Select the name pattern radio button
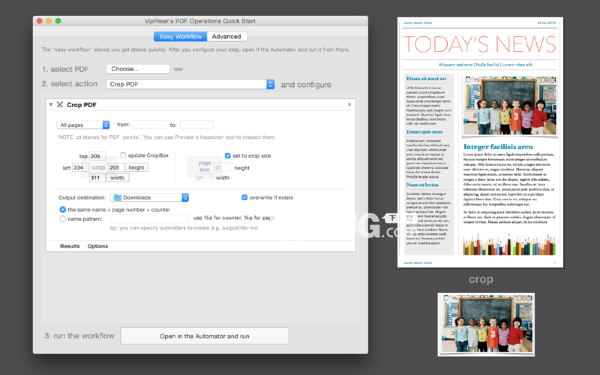This screenshot has width=600, height=375. click(x=62, y=219)
